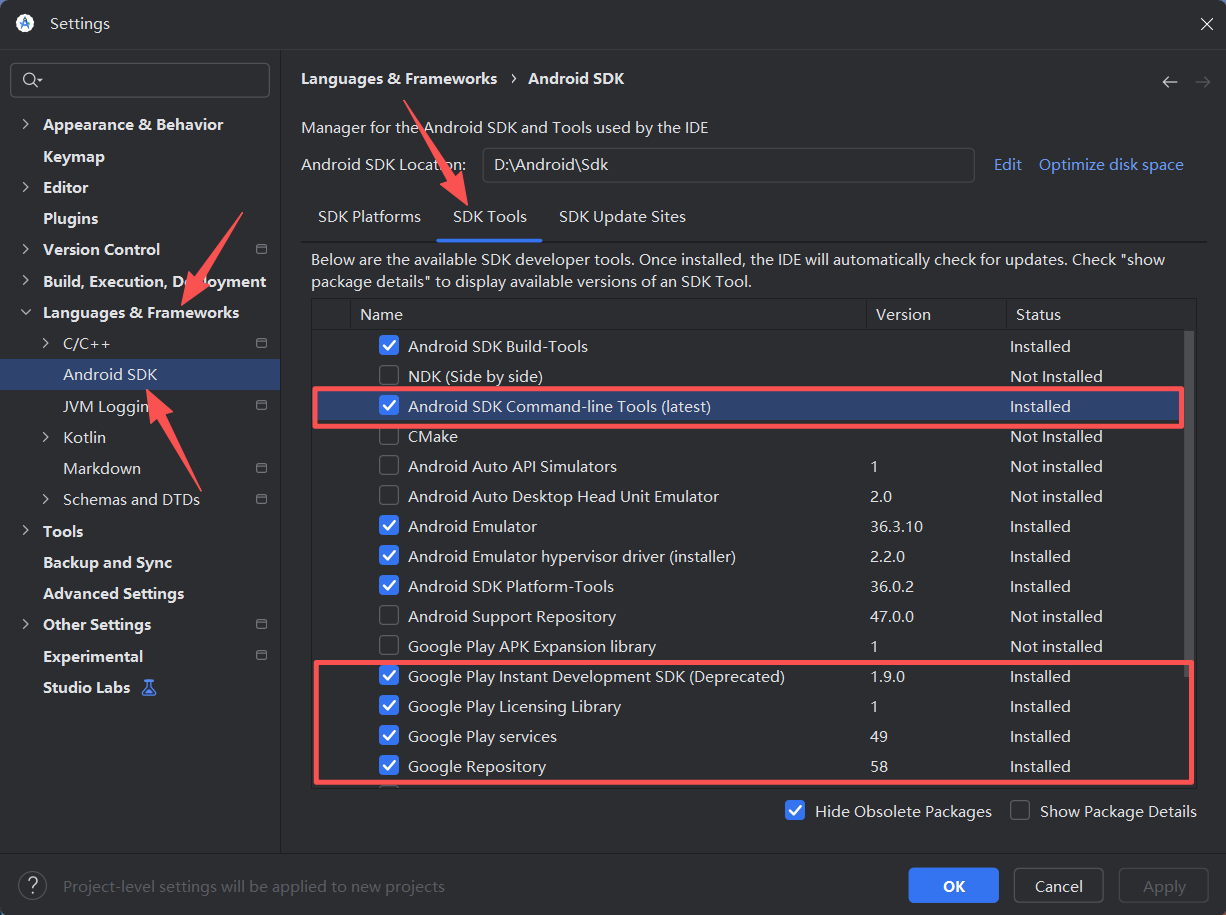Image resolution: width=1226 pixels, height=915 pixels.
Task: Check Google Play APK Expansion library checkbox
Action: (389, 646)
